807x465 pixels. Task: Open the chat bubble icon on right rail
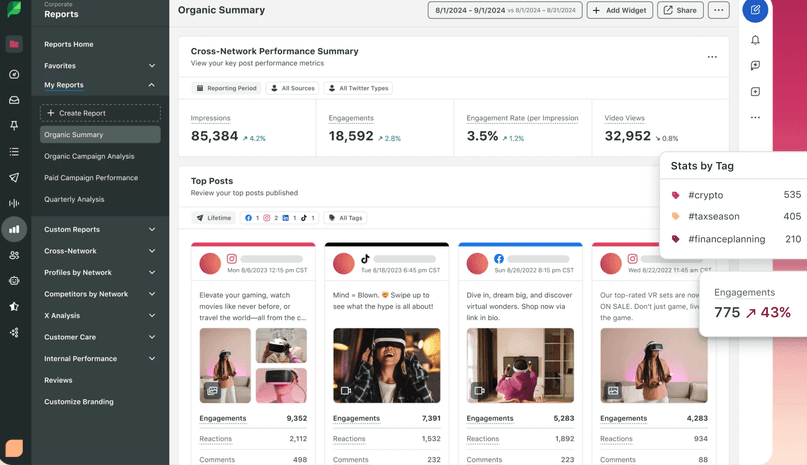755,65
